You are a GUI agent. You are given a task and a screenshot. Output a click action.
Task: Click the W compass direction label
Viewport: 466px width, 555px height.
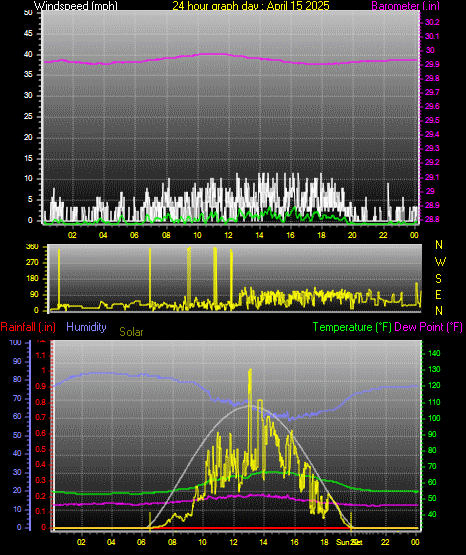coord(440,262)
